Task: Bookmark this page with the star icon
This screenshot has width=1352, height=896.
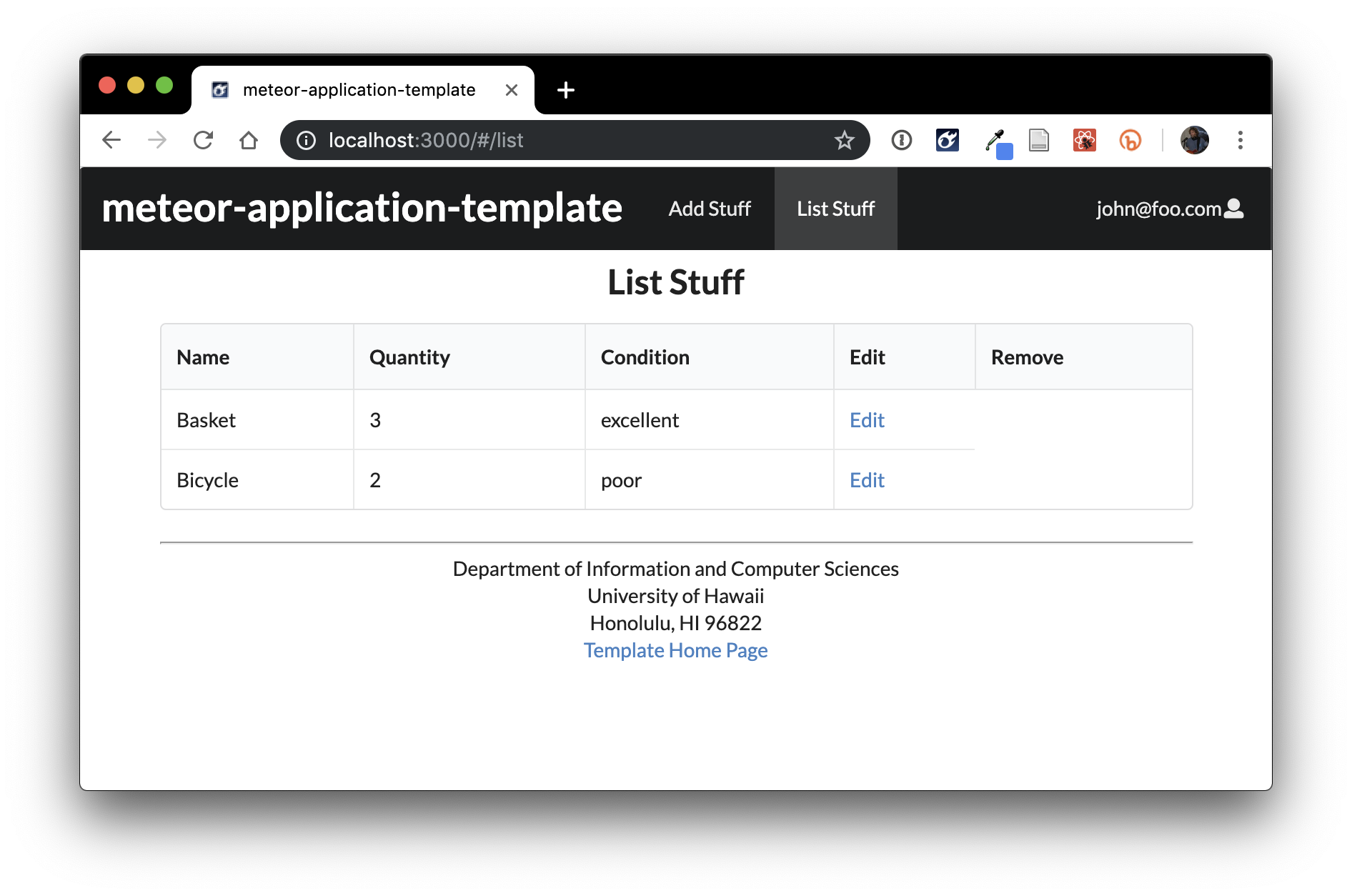Action: pos(844,140)
